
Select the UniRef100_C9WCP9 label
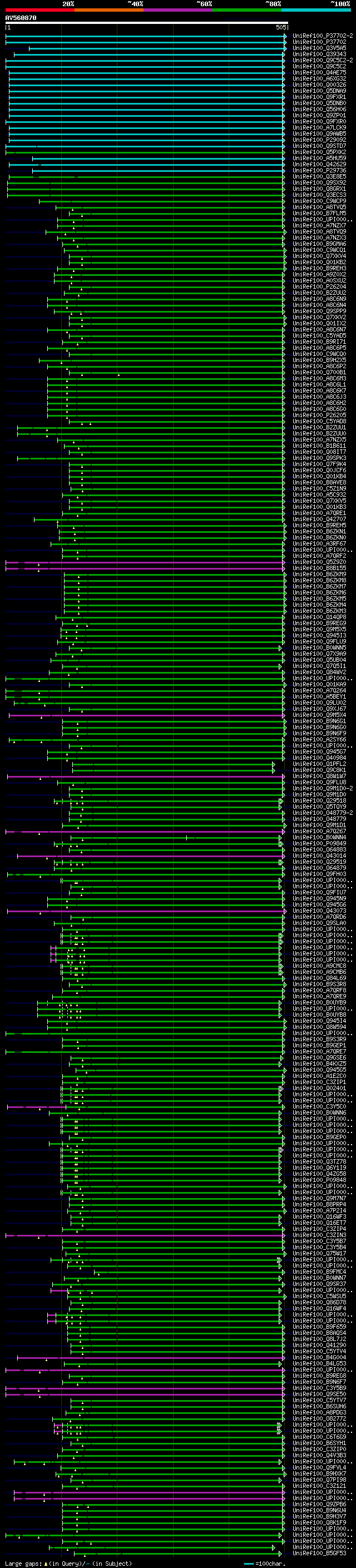[319, 201]
